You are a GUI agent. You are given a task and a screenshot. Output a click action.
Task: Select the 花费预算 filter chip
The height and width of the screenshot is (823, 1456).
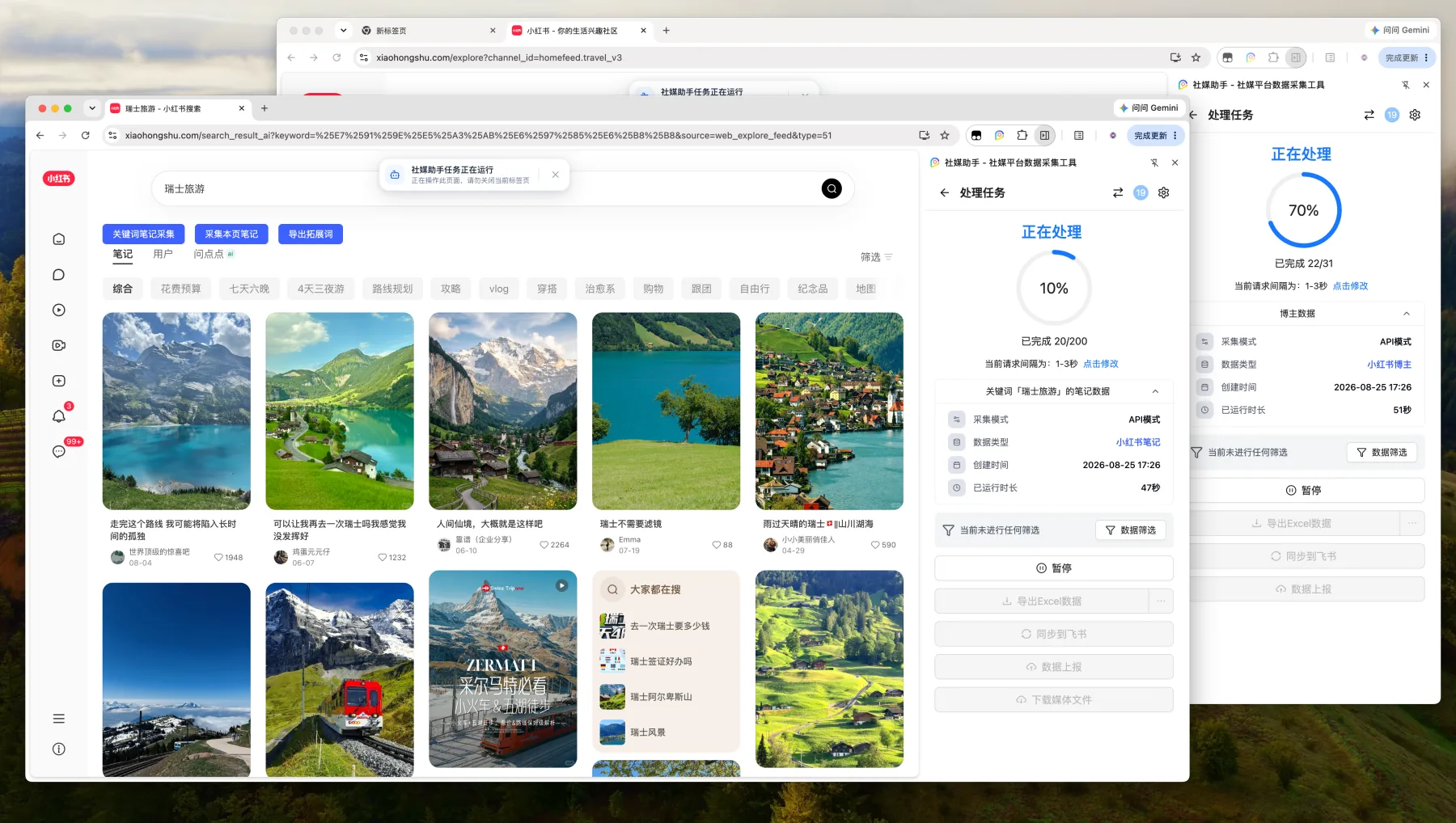pyautogui.click(x=180, y=289)
